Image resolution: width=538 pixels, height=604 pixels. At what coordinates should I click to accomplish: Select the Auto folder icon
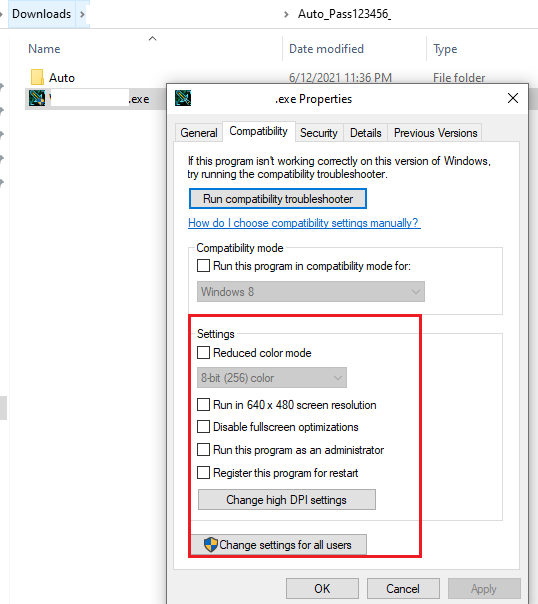(x=37, y=77)
